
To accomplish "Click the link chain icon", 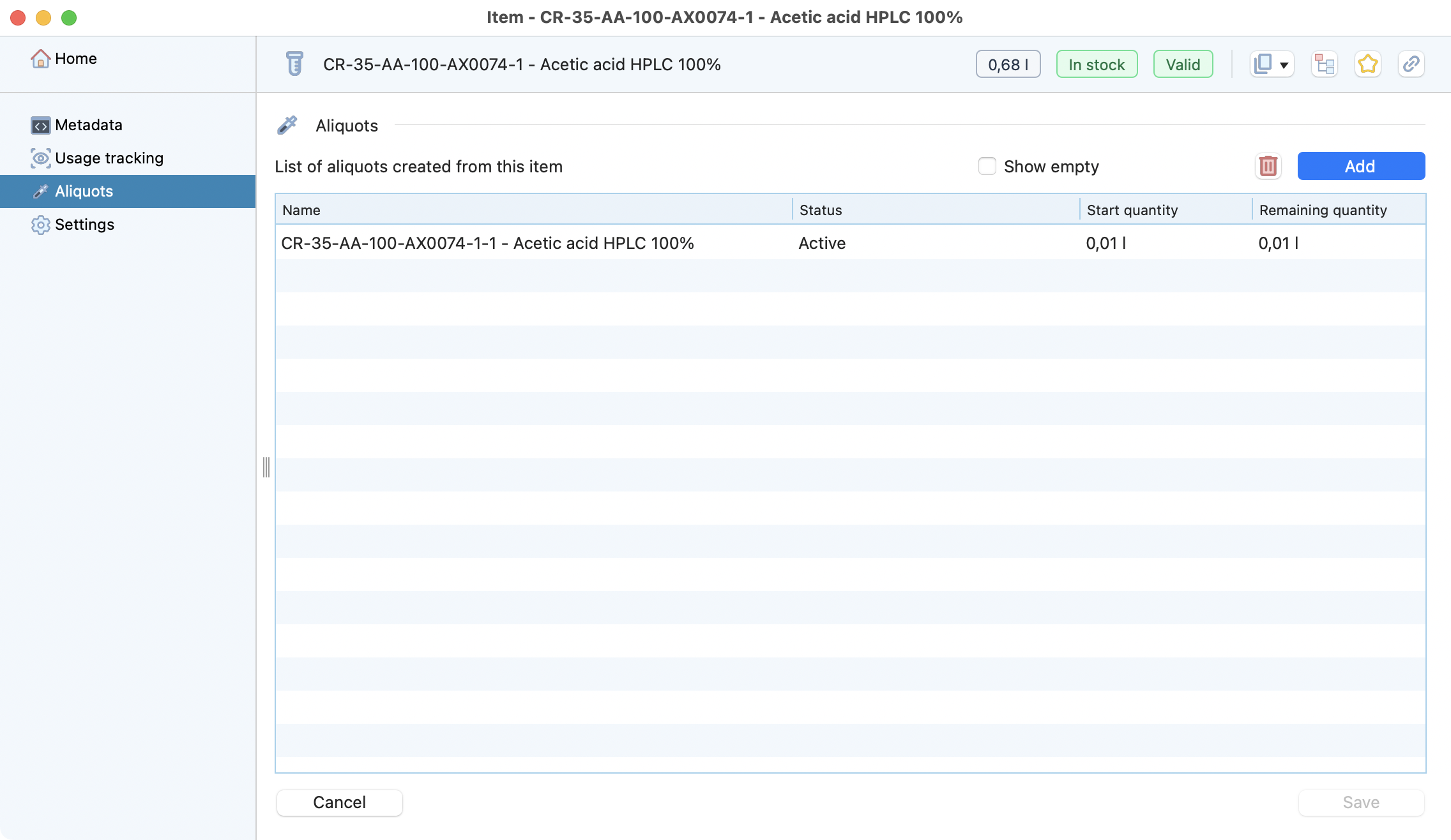I will pos(1411,64).
